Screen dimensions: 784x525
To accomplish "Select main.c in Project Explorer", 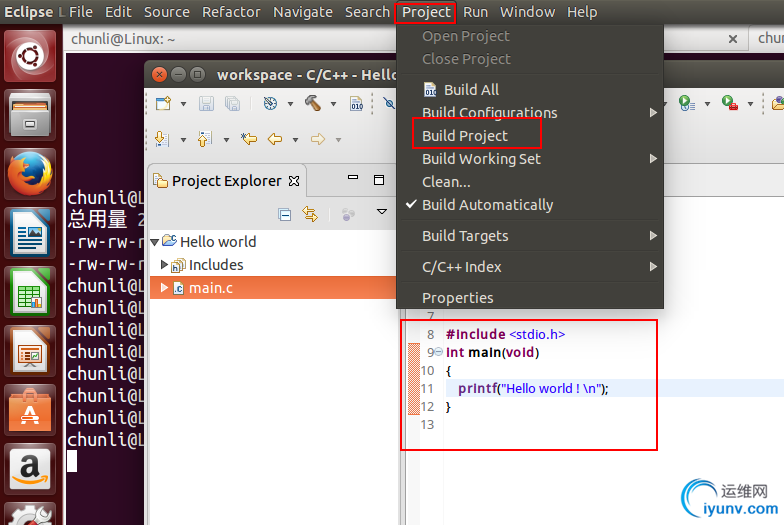I will [210, 288].
